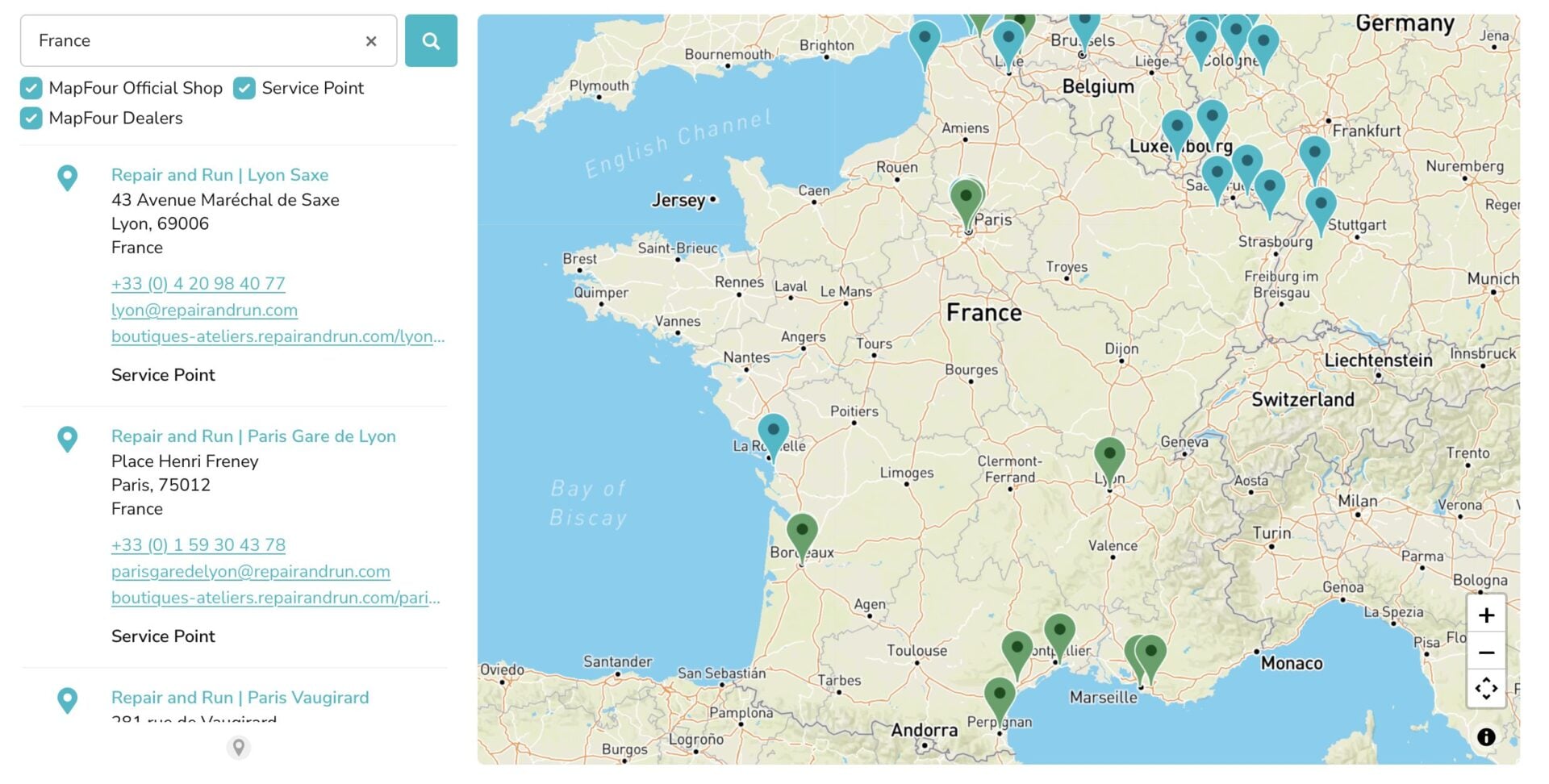Click the France country label on map
The width and height of the screenshot is (1549, 784).
tap(983, 313)
